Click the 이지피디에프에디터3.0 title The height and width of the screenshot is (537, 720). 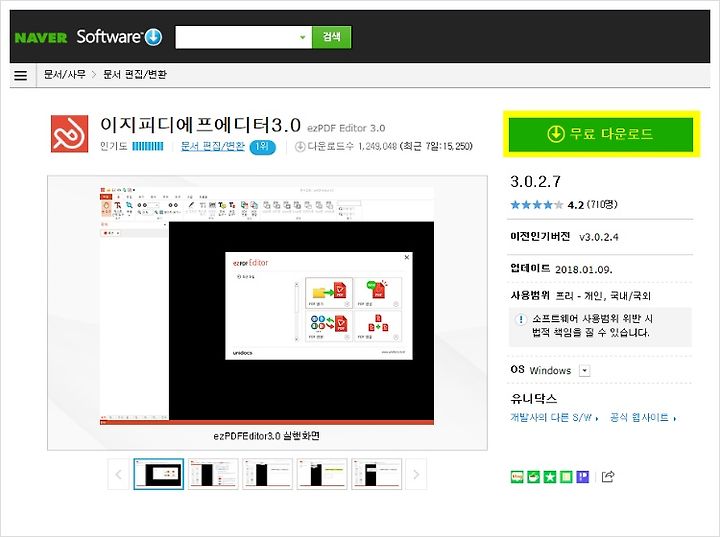coord(200,124)
